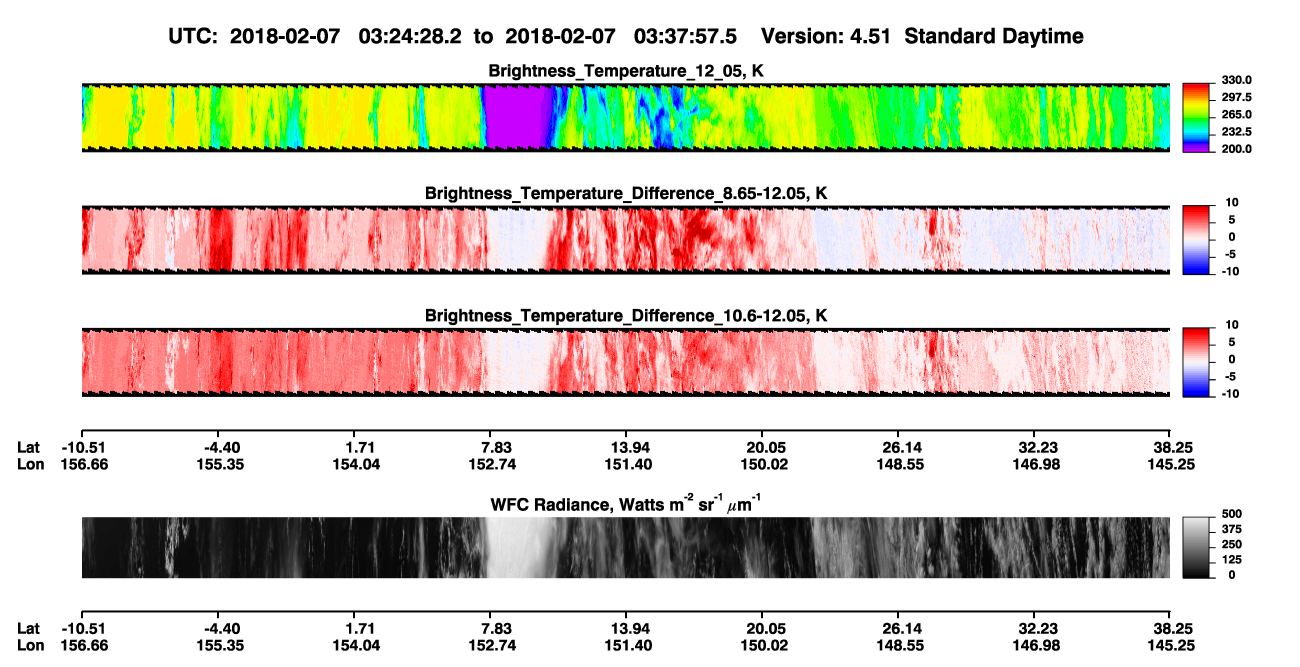Click the WFC Radiance grayscale image strip

tap(625, 547)
